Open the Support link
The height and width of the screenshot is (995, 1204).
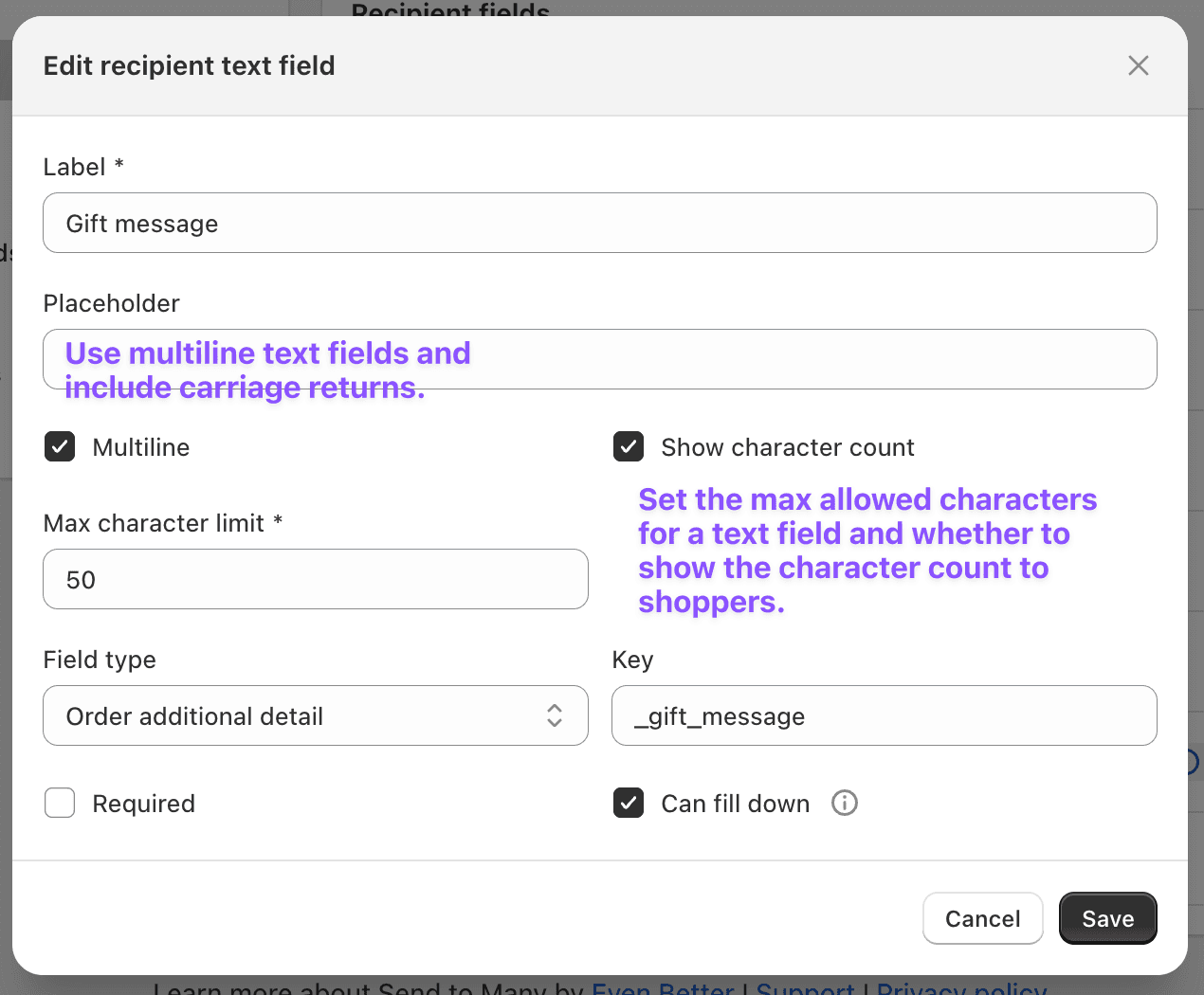tap(806, 989)
